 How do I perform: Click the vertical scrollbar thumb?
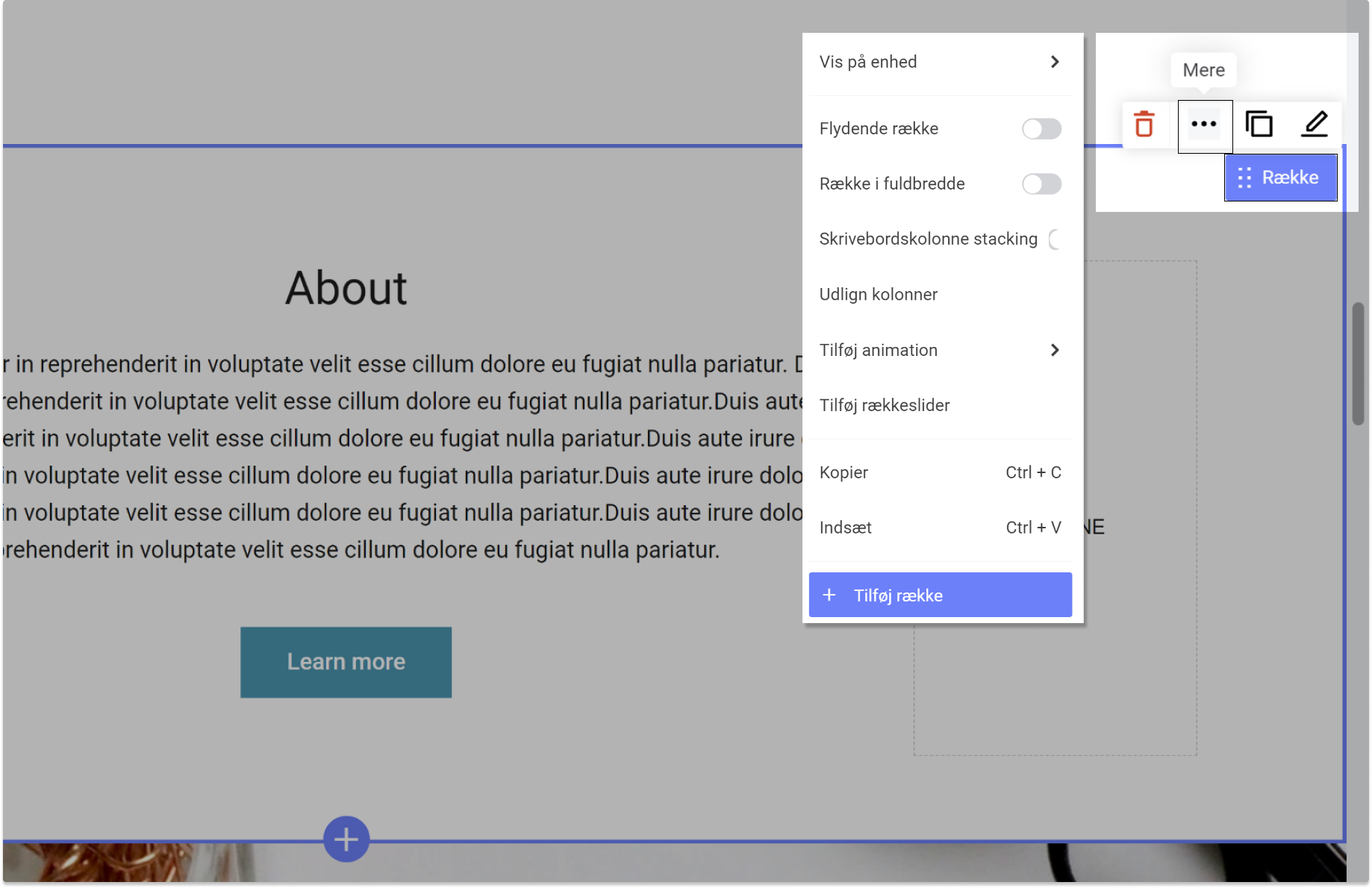[1358, 364]
